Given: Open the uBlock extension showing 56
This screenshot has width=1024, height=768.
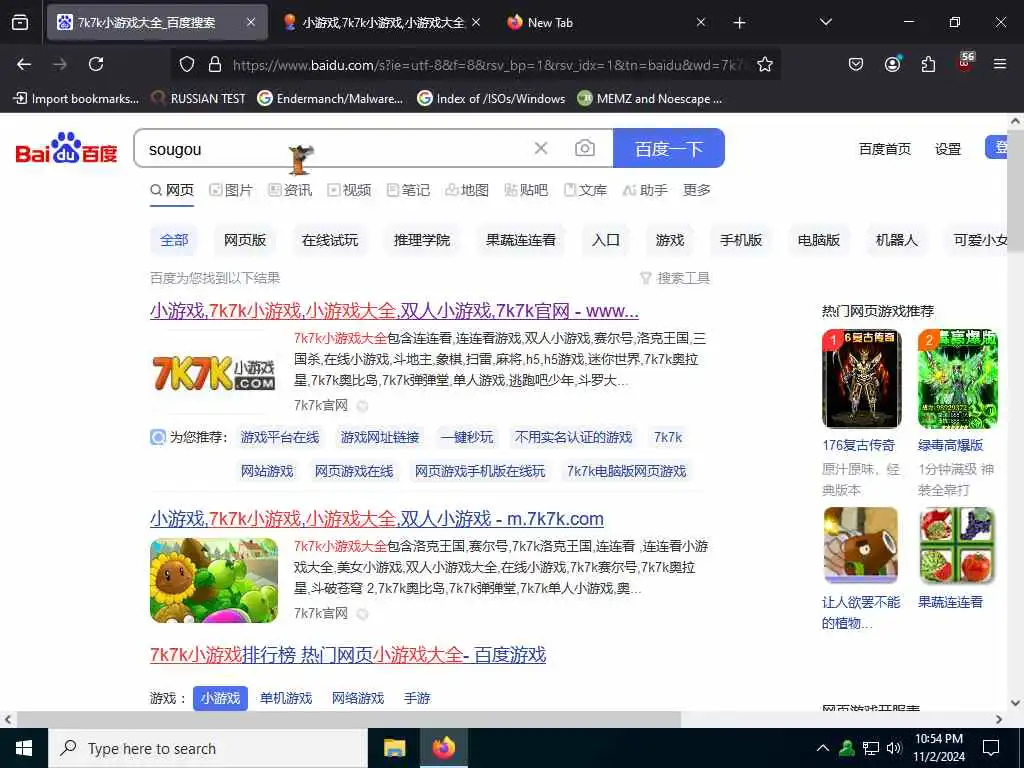Looking at the screenshot, I should [965, 63].
